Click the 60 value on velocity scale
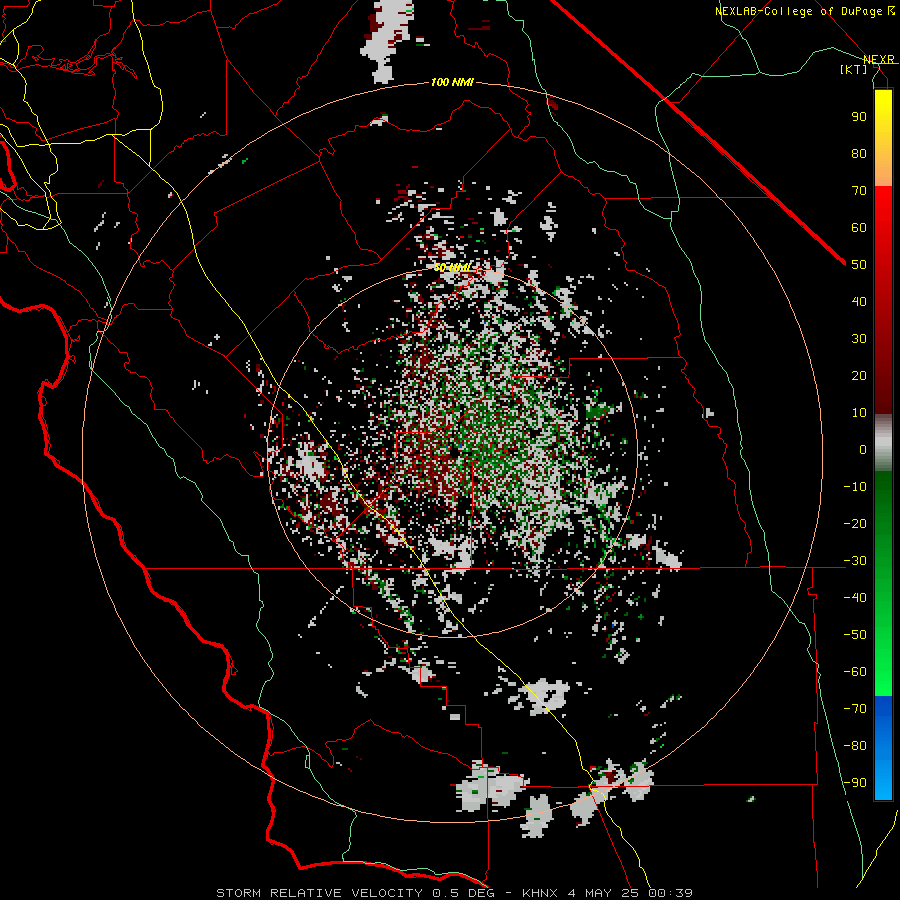The width and height of the screenshot is (900, 900). pyautogui.click(x=859, y=228)
